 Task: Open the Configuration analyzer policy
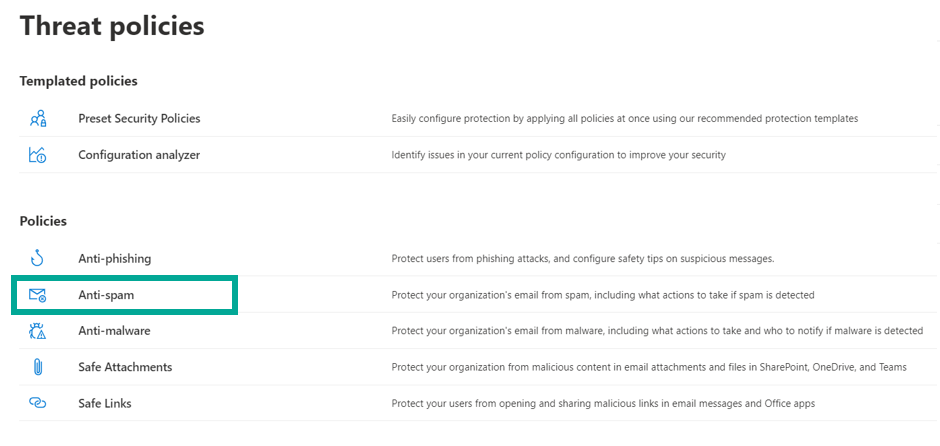[139, 155]
